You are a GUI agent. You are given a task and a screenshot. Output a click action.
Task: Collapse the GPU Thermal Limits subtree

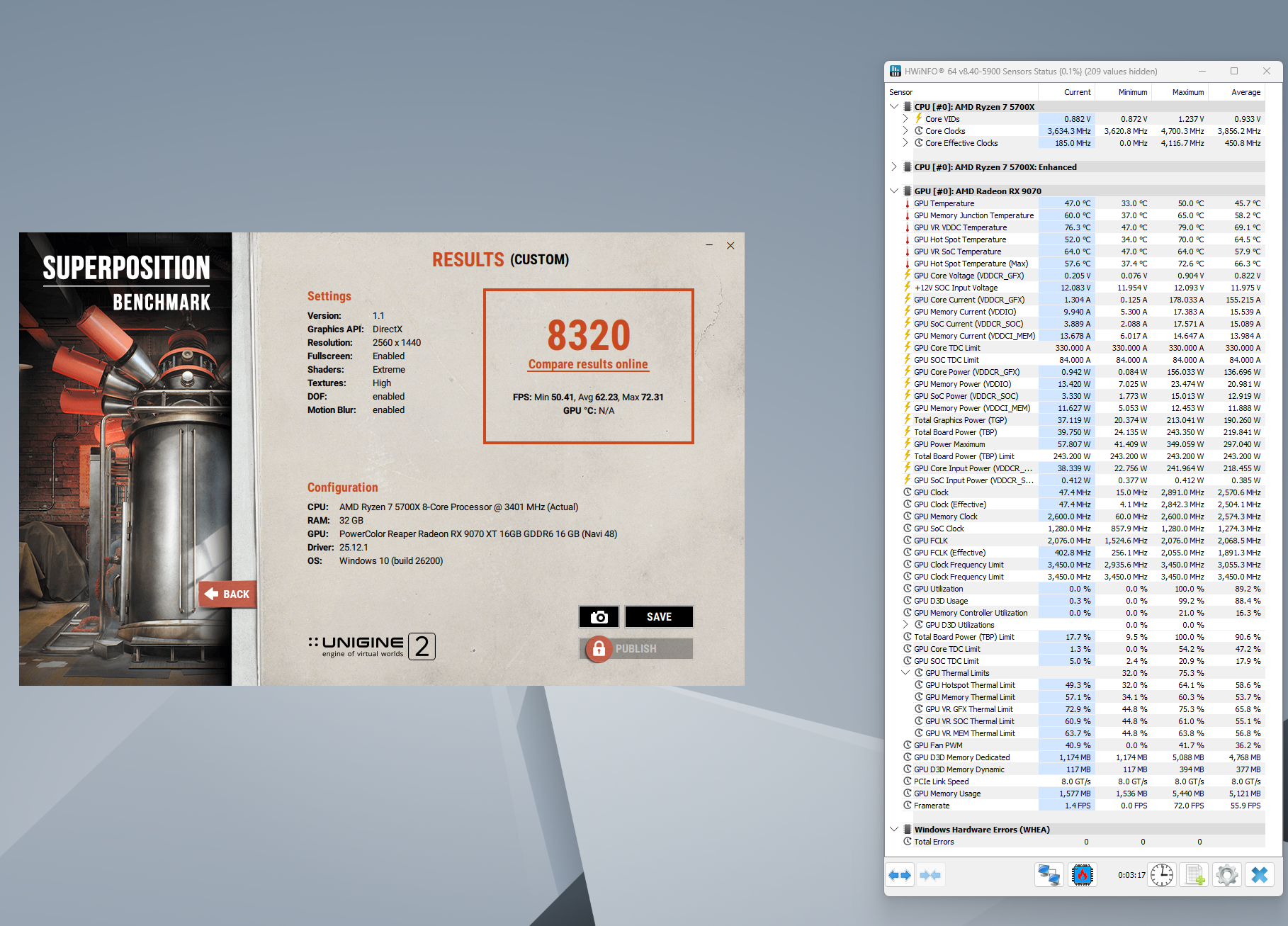coord(905,673)
